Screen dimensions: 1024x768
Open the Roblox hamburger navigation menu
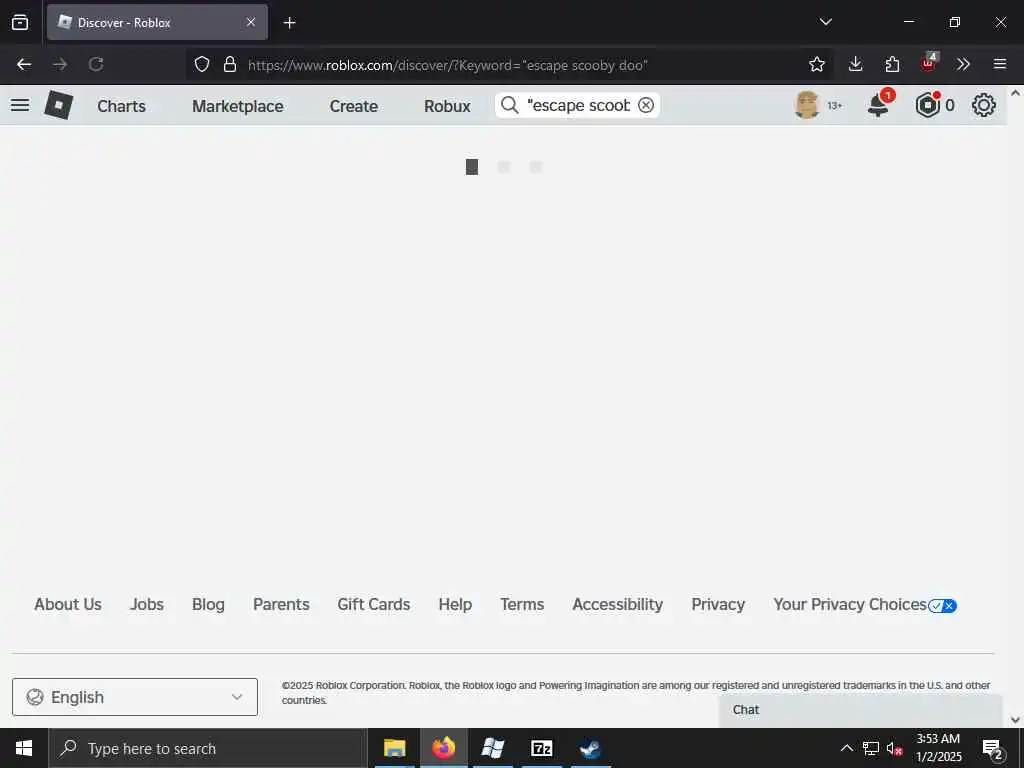pos(20,105)
